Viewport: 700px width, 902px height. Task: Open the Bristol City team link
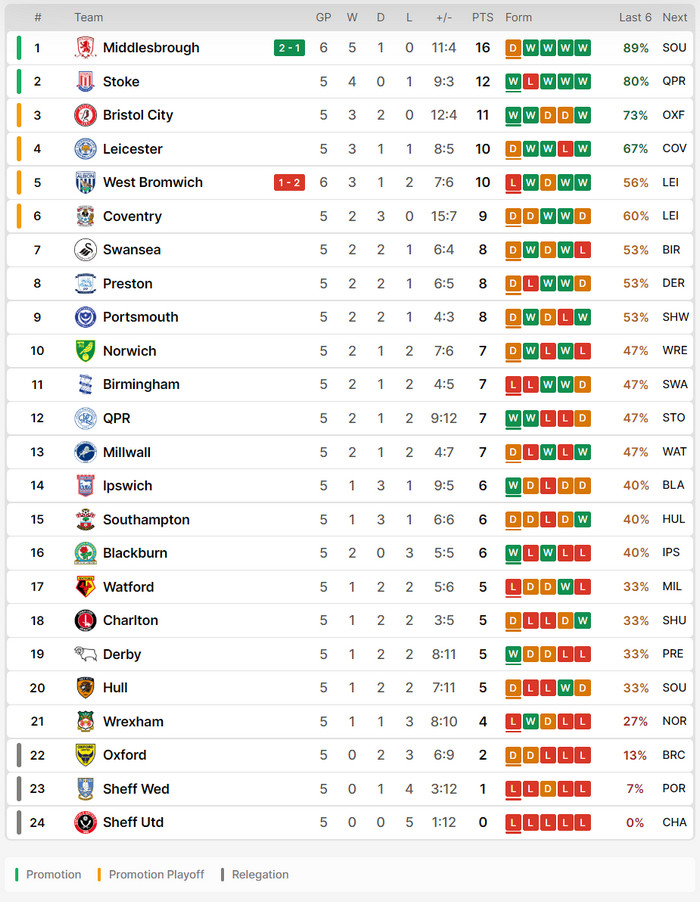(138, 115)
